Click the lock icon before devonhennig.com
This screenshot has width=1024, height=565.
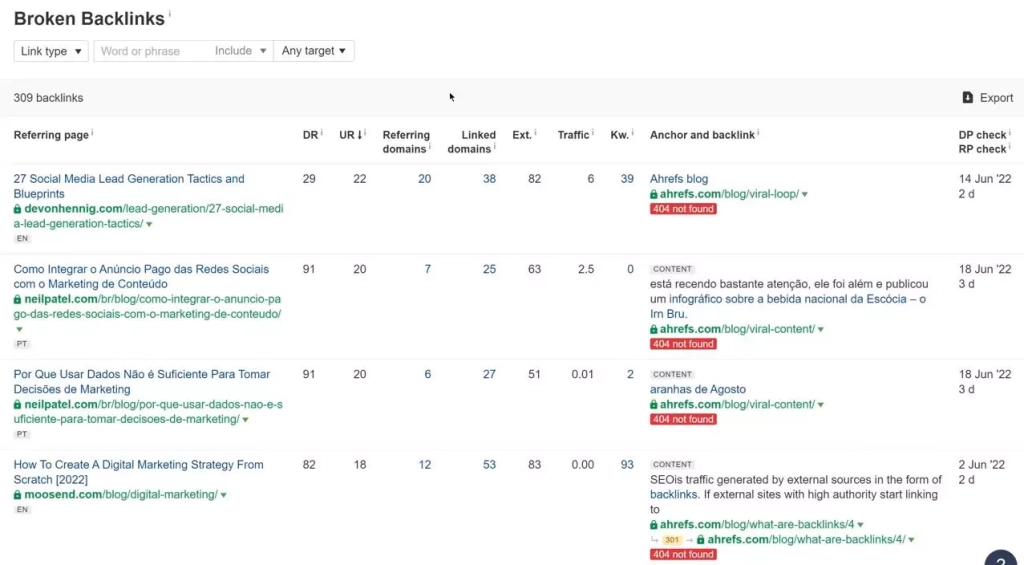coord(18,209)
